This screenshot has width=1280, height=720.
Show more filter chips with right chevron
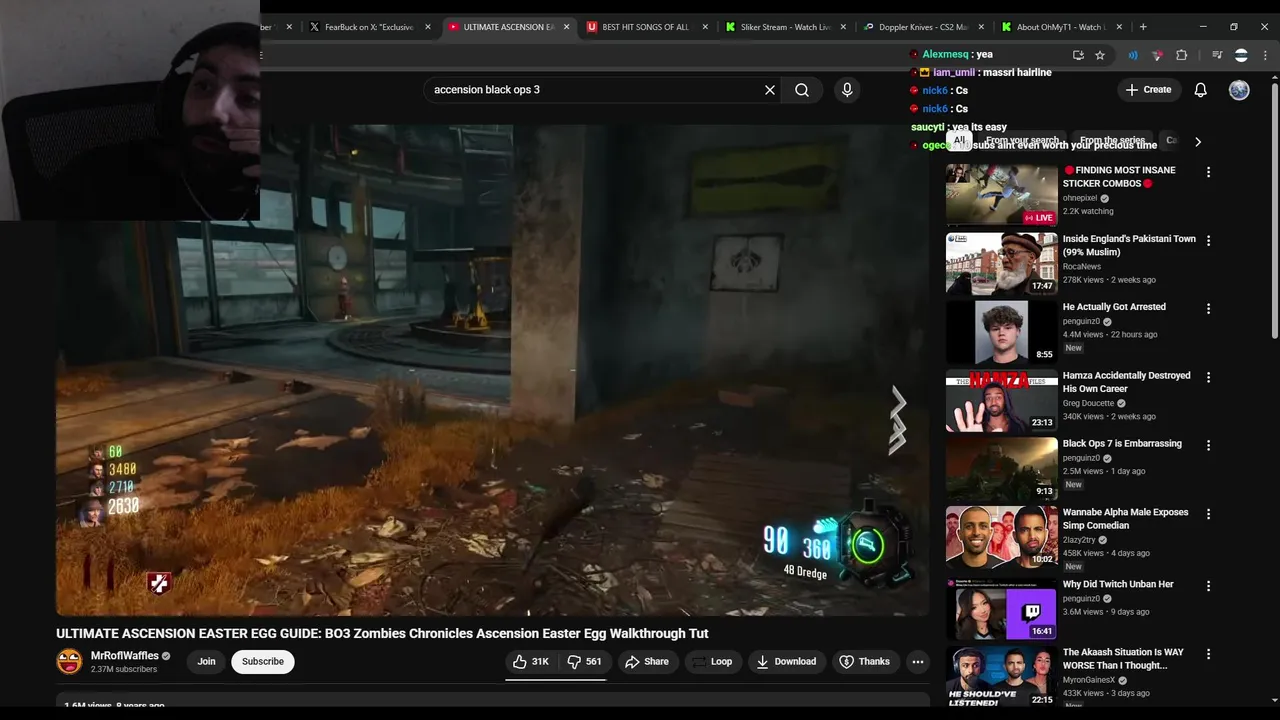[x=1198, y=142]
